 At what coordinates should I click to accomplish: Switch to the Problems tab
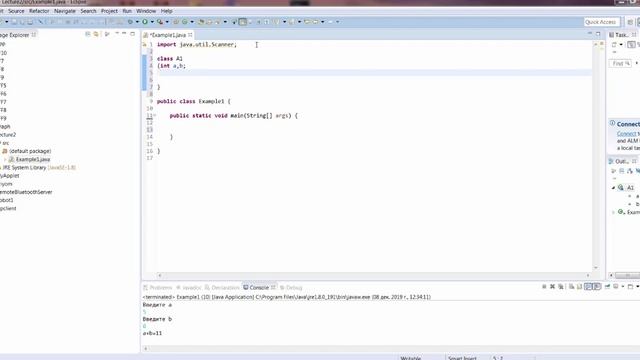tap(158, 287)
